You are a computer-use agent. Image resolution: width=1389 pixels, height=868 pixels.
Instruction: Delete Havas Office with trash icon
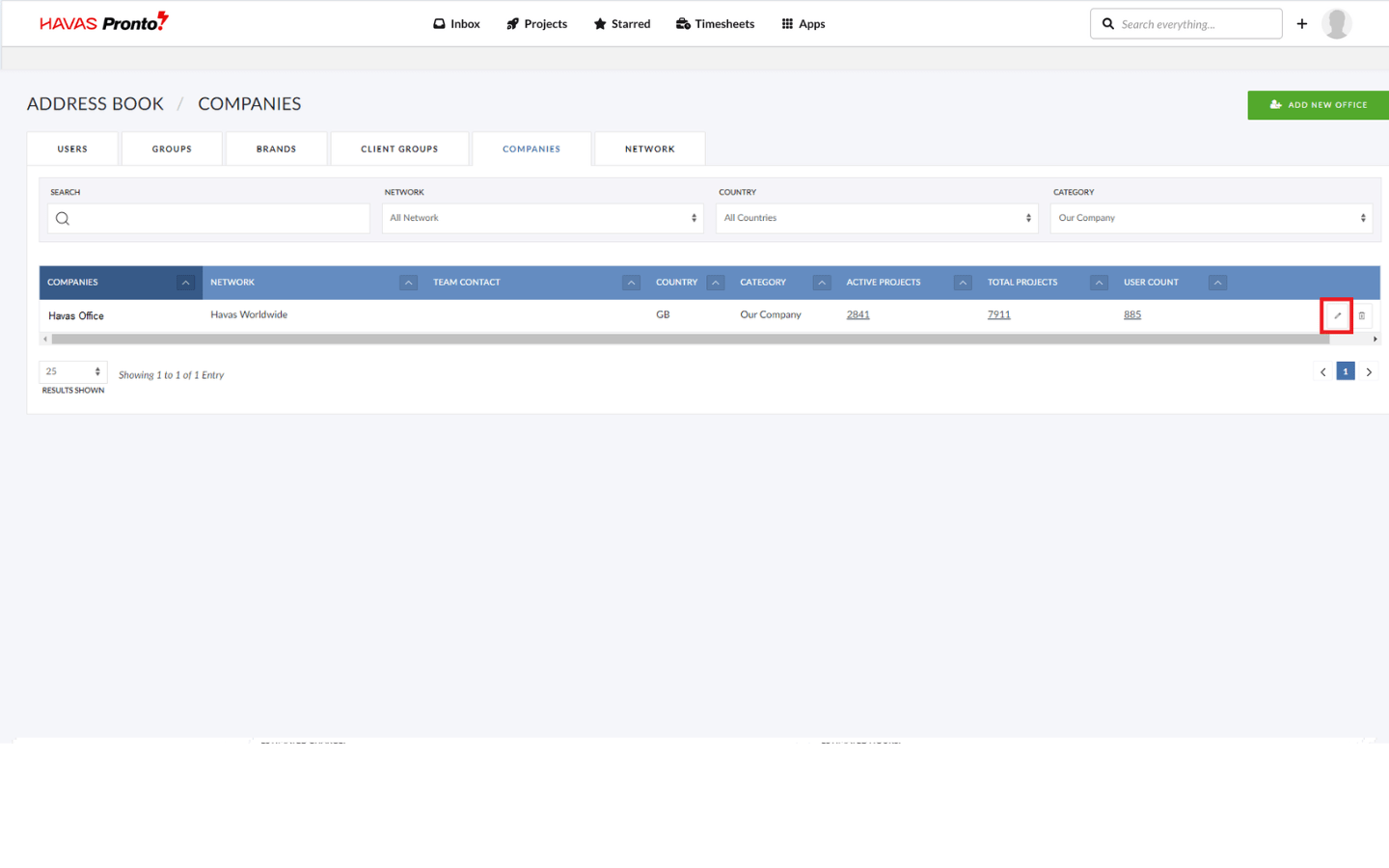point(1362,315)
